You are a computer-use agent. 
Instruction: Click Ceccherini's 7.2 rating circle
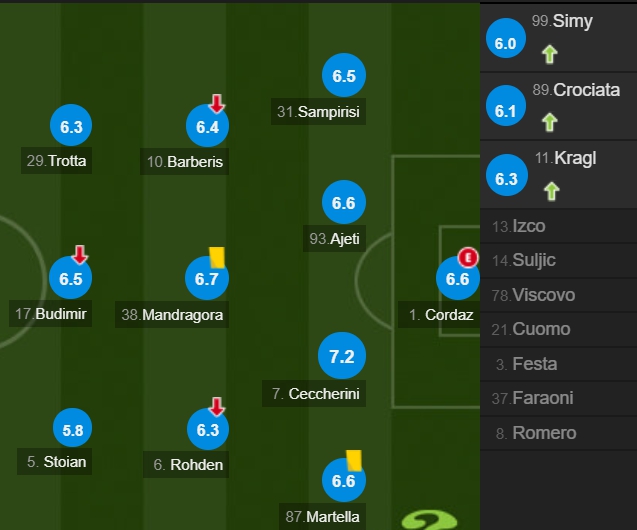342,355
